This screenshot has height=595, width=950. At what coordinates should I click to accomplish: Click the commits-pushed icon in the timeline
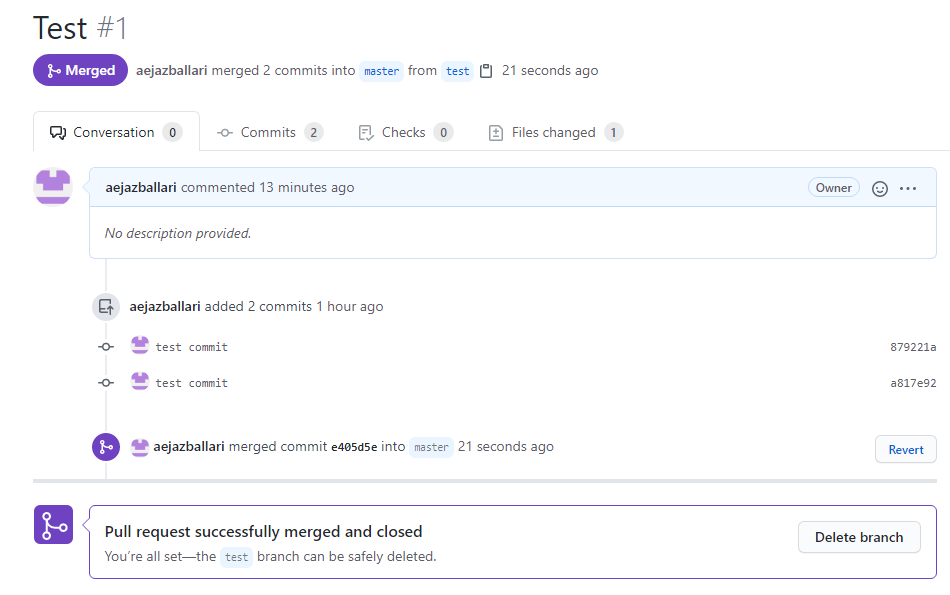[x=105, y=307]
